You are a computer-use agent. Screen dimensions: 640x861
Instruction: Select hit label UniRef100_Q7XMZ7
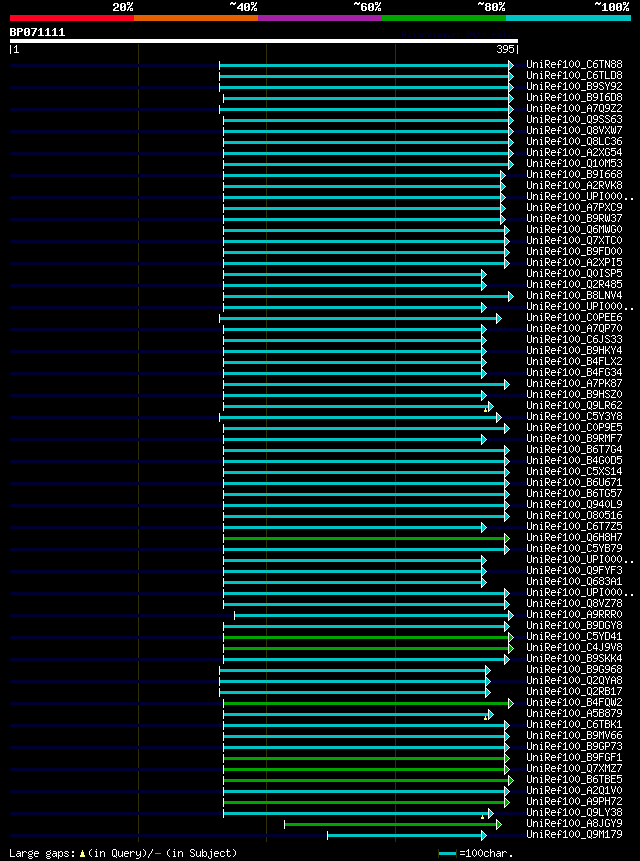pyautogui.click(x=575, y=768)
